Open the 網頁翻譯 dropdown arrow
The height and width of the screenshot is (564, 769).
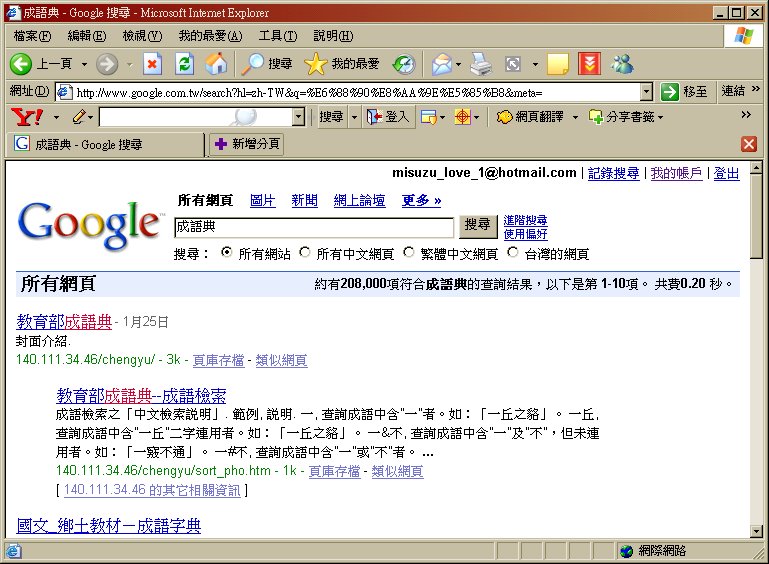pos(576,117)
